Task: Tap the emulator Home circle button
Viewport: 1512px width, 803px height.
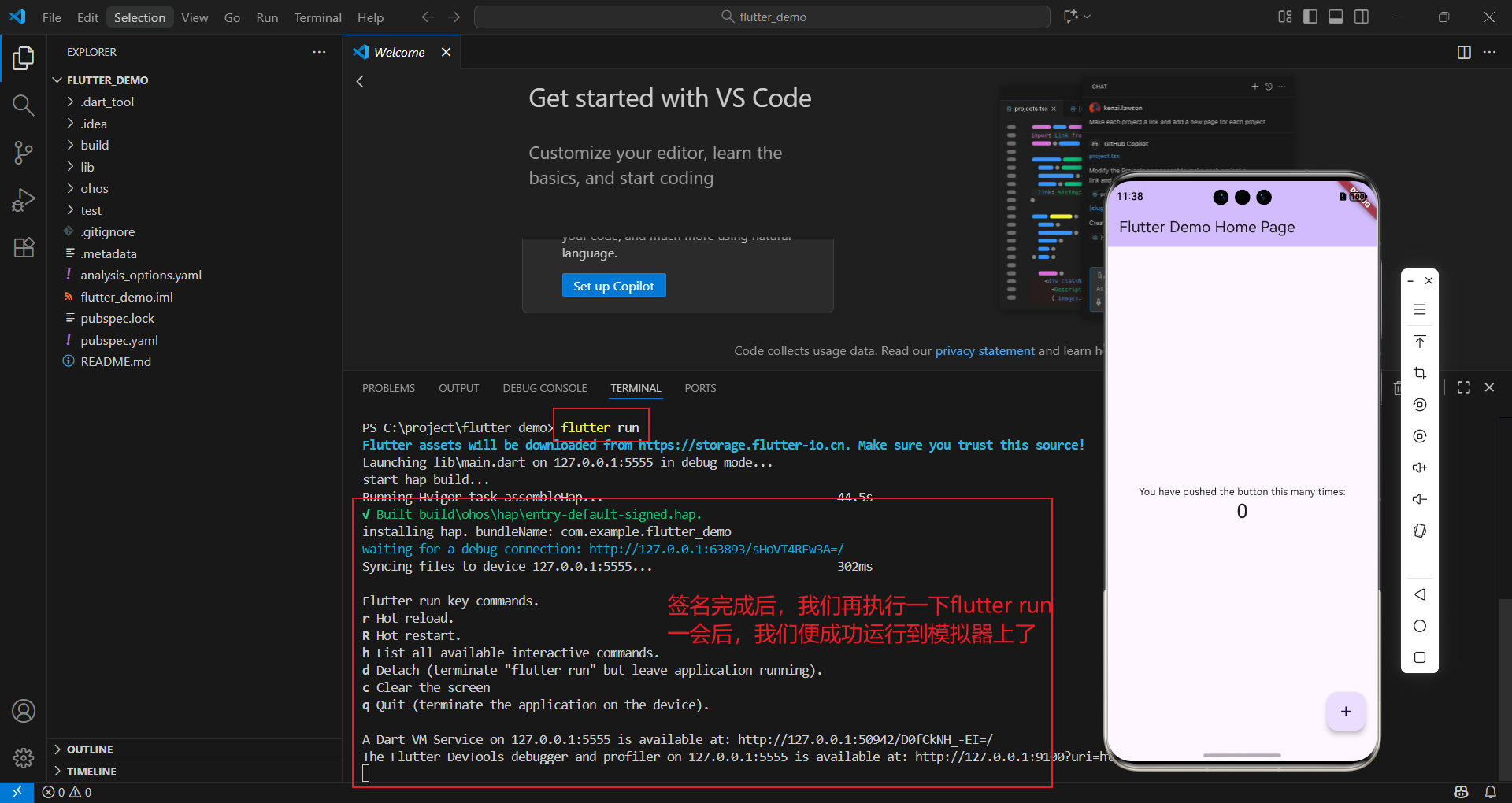Action: click(1420, 626)
